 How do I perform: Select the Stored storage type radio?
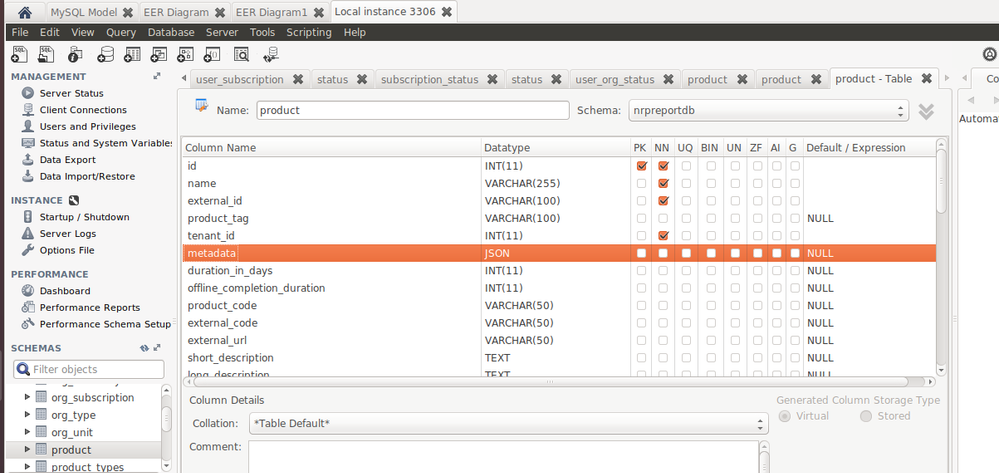866,416
